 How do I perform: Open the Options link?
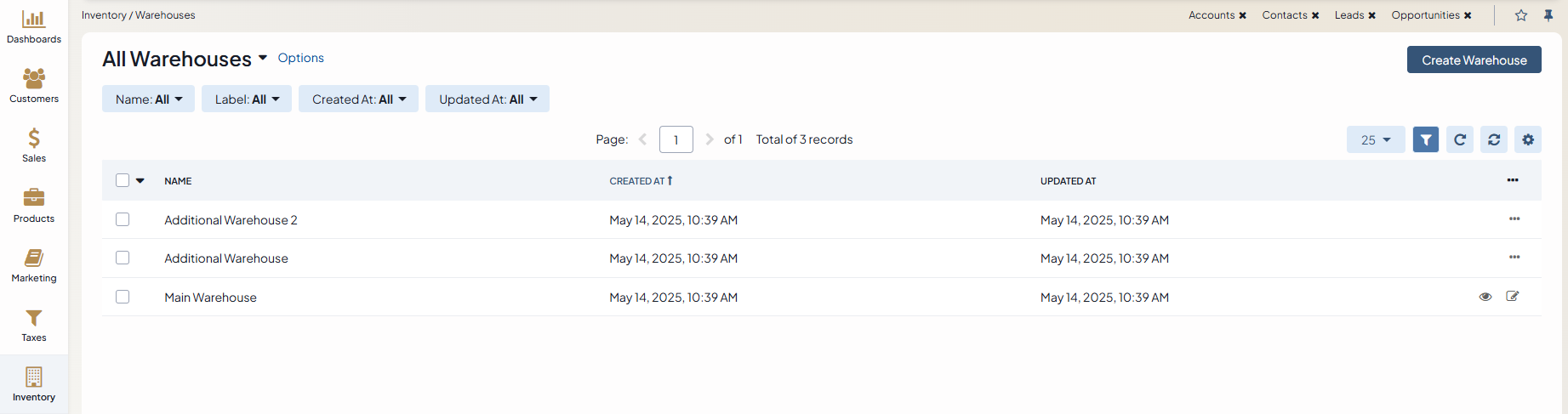point(300,58)
